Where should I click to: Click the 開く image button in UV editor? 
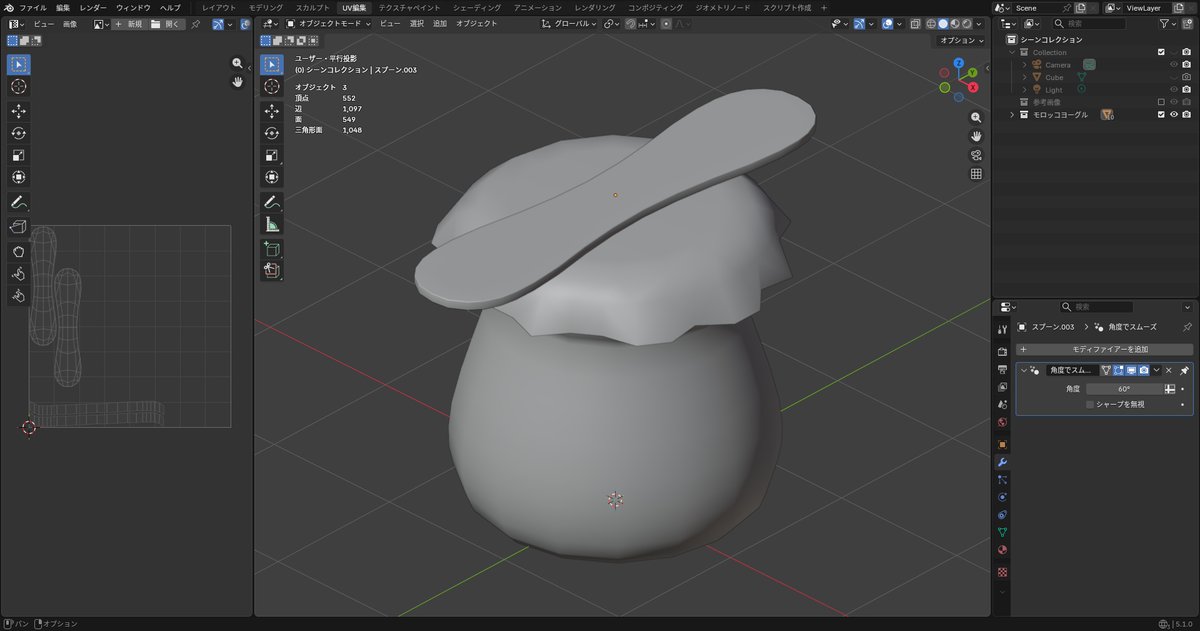click(167, 23)
